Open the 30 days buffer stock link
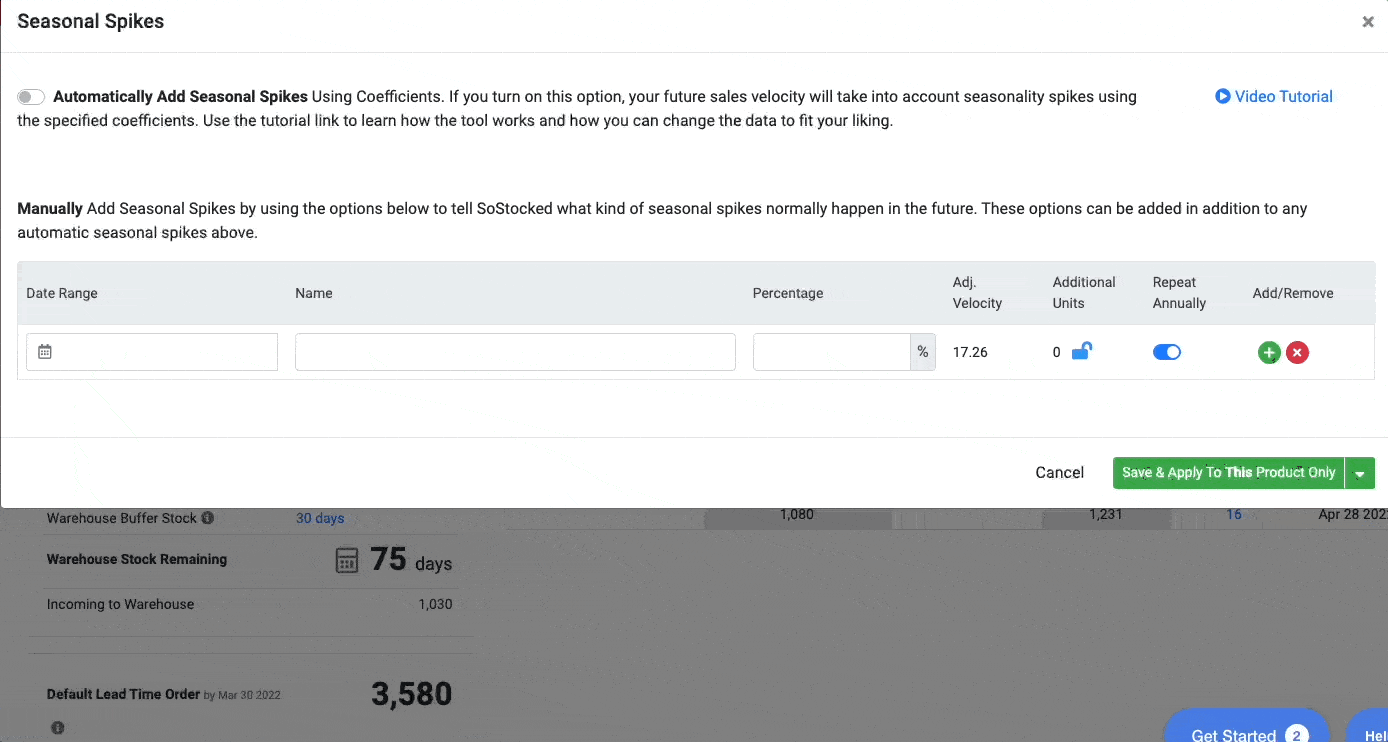The height and width of the screenshot is (742, 1388). click(x=320, y=518)
